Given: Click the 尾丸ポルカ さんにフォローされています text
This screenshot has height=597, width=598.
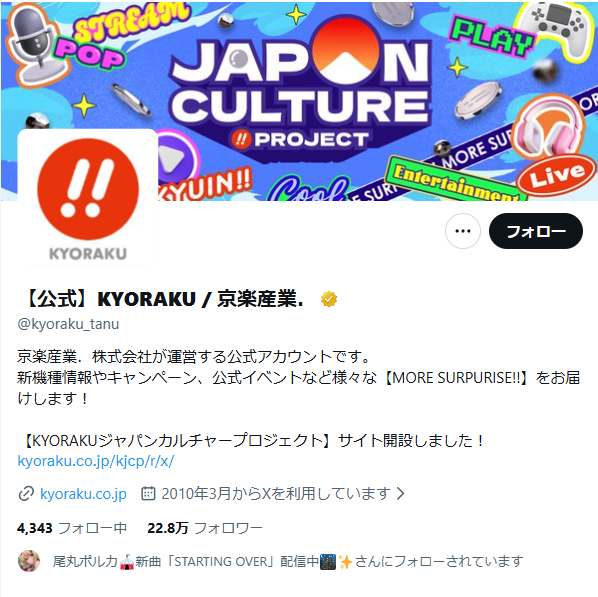Looking at the screenshot, I should tap(288, 562).
